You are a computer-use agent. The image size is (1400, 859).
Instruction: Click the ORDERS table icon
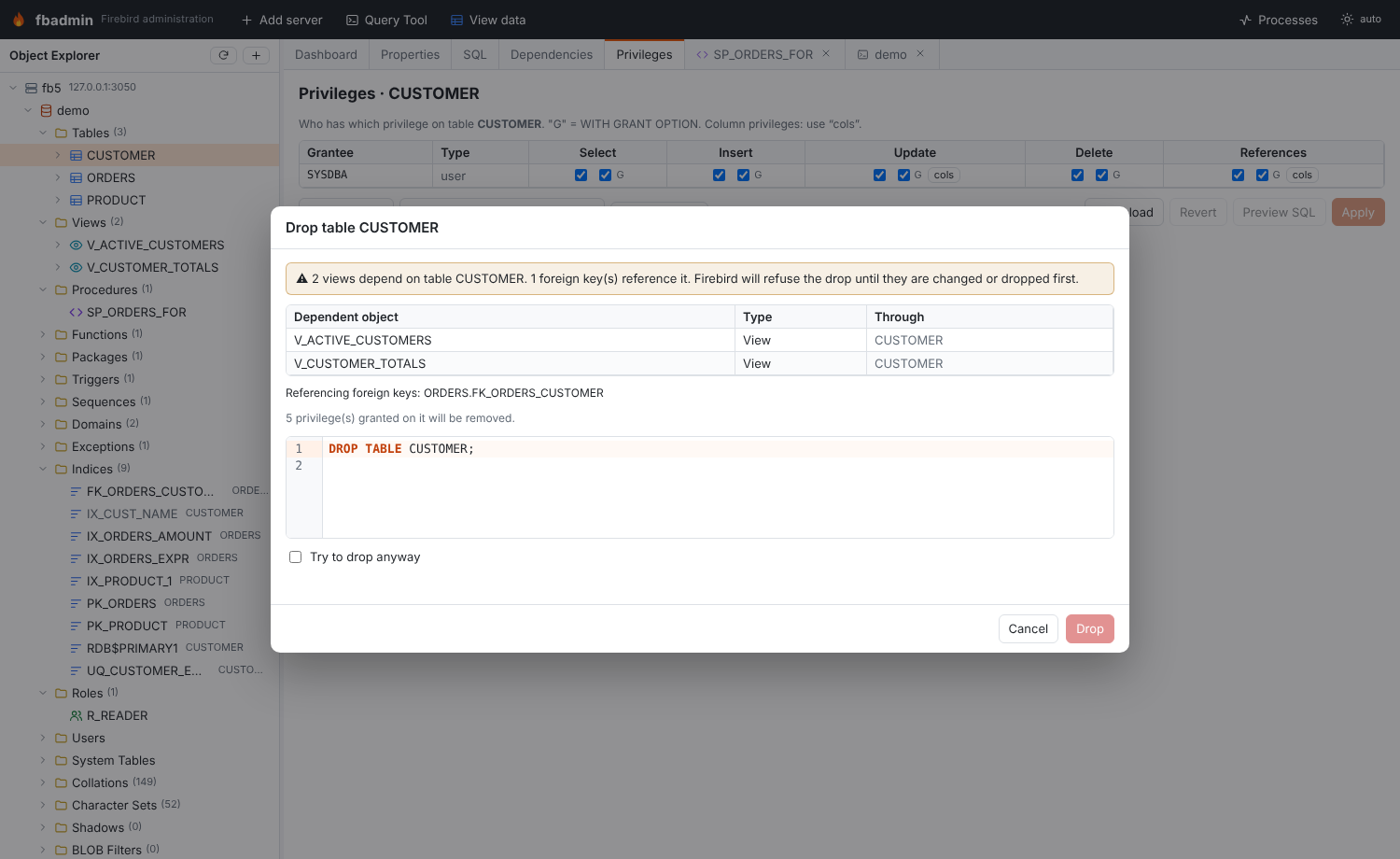[77, 177]
